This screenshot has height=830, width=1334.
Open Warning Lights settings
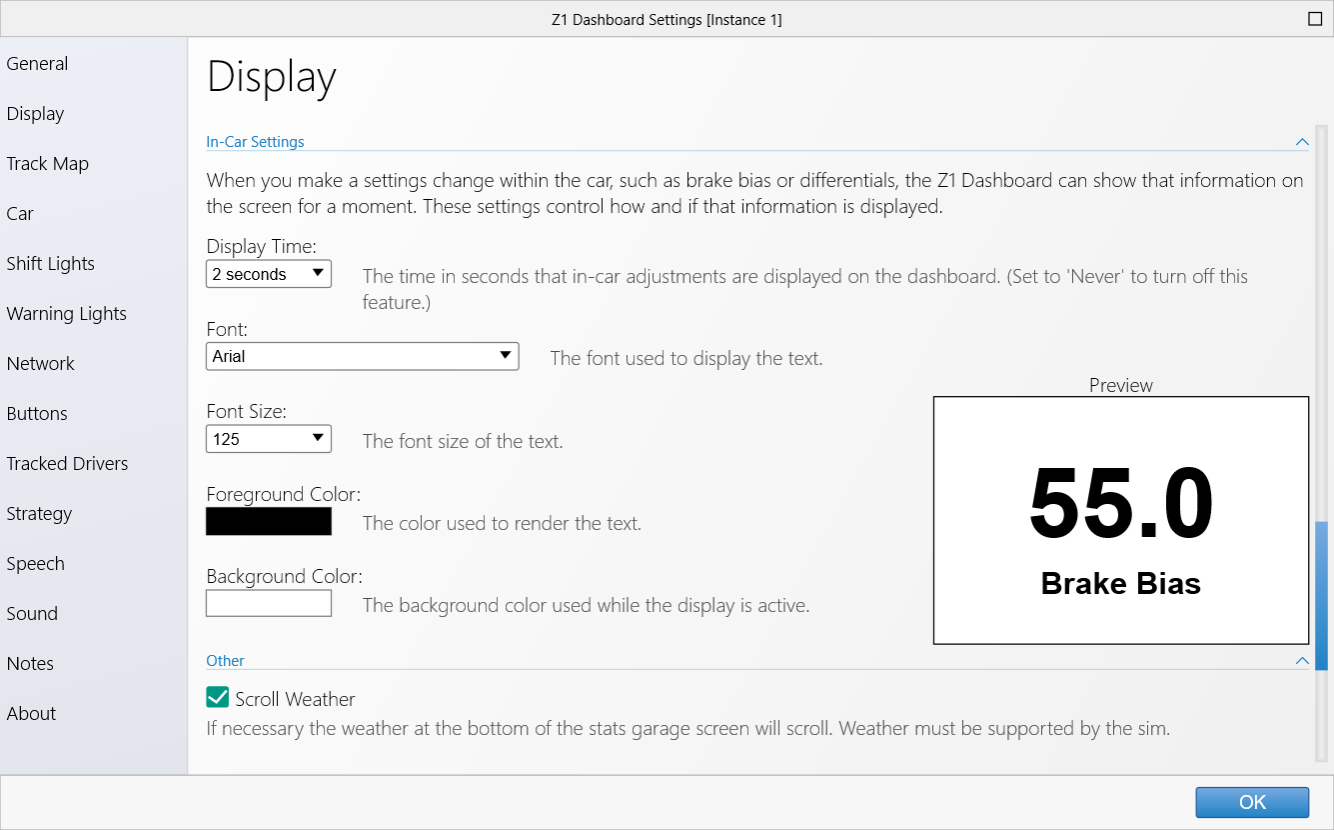coord(66,314)
